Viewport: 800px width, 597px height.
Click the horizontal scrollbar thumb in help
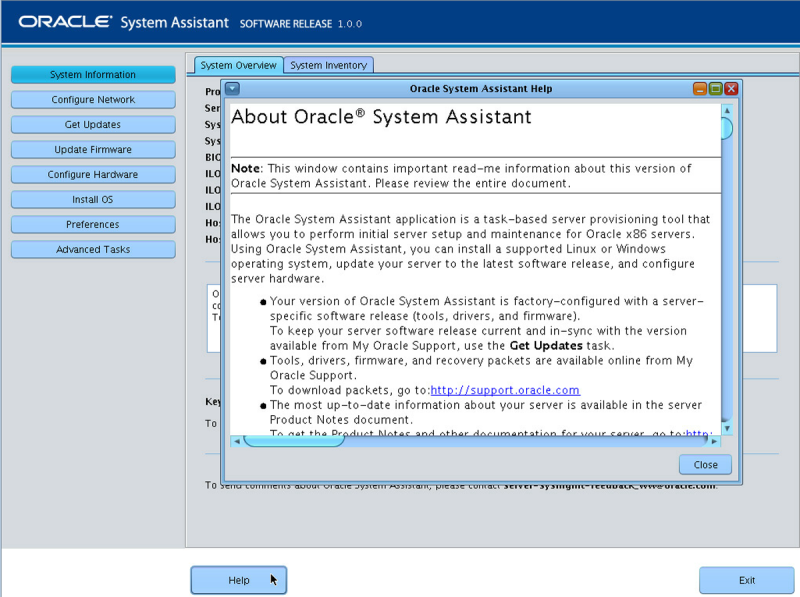click(294, 441)
